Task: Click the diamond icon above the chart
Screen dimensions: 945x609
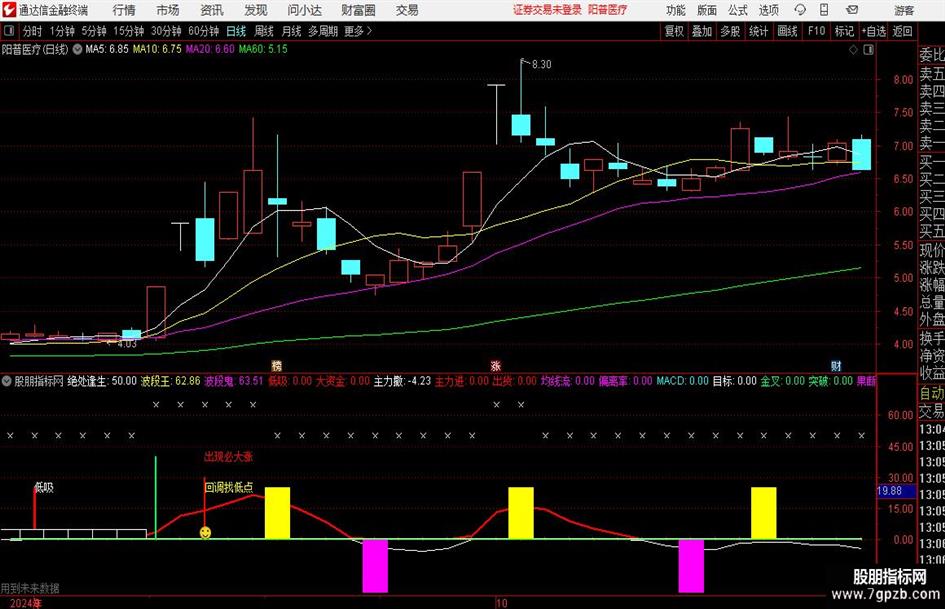Action: pyautogui.click(x=853, y=50)
